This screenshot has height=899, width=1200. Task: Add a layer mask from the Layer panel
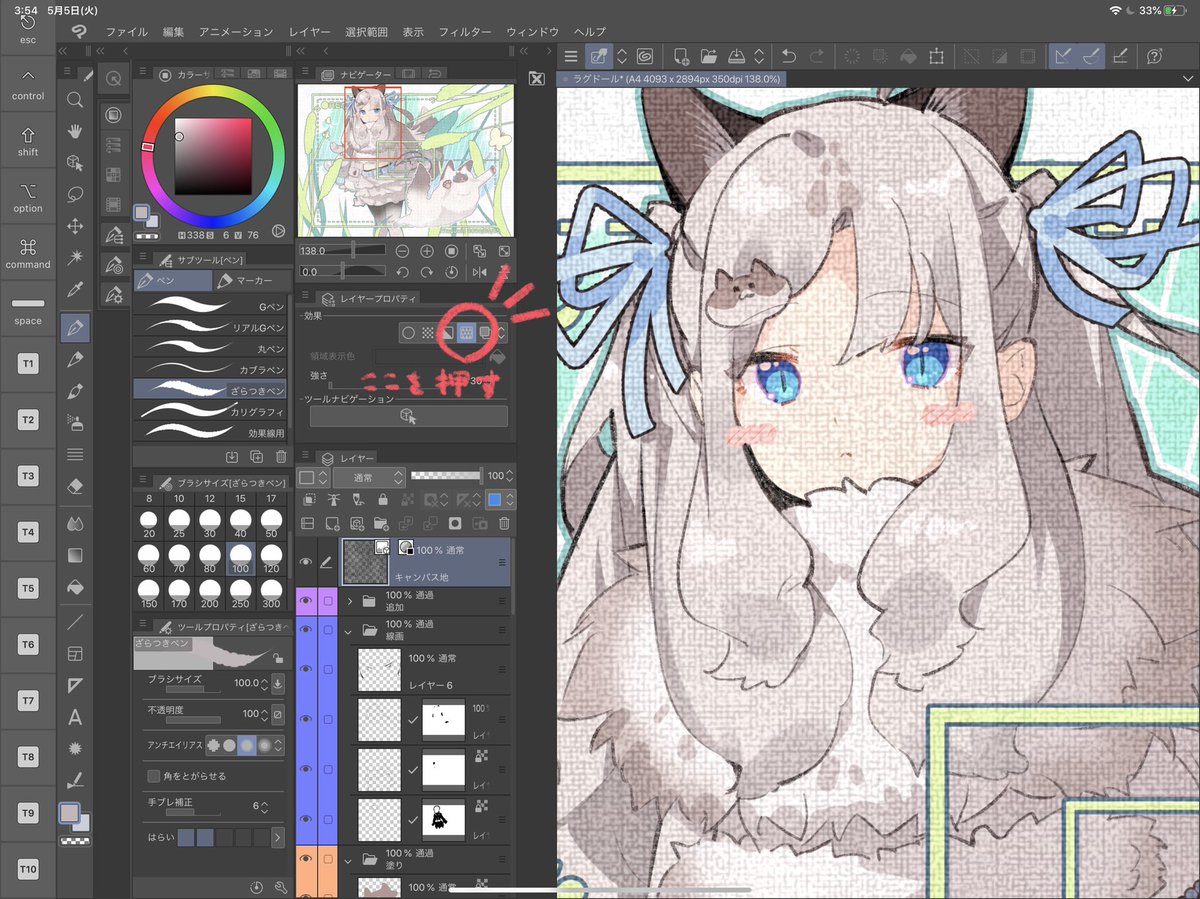(x=454, y=523)
